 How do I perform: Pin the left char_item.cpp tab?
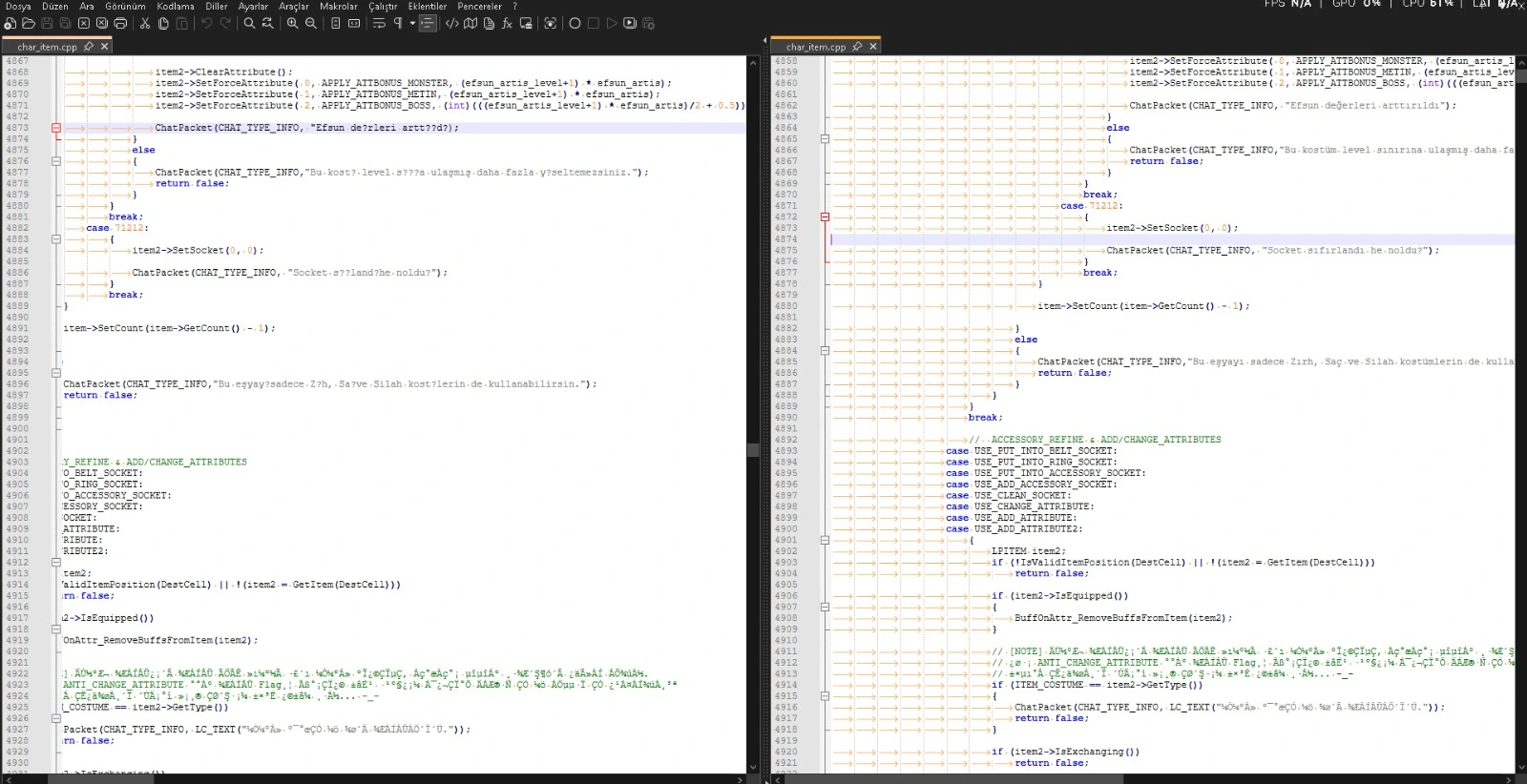point(89,47)
